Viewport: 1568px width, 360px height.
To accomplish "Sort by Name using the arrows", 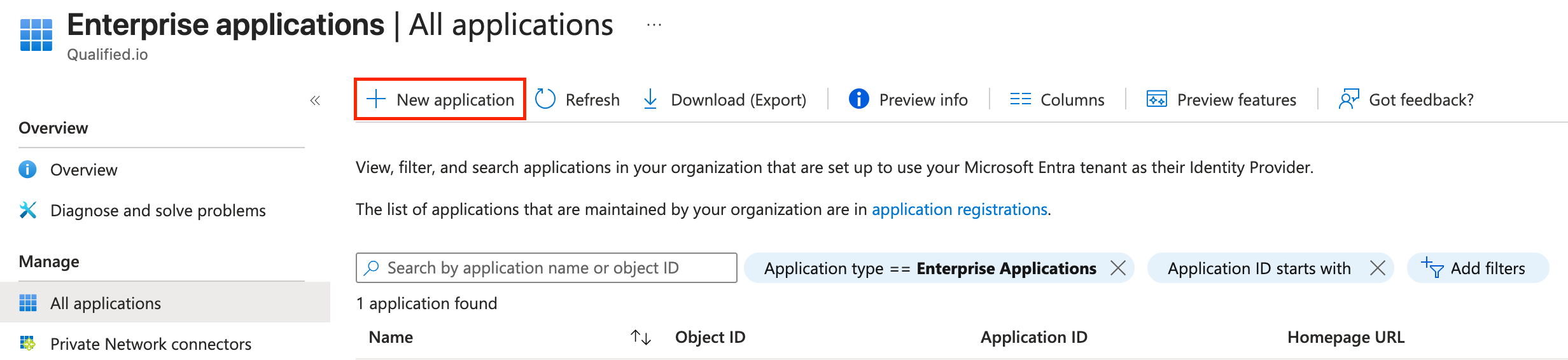I will point(640,337).
